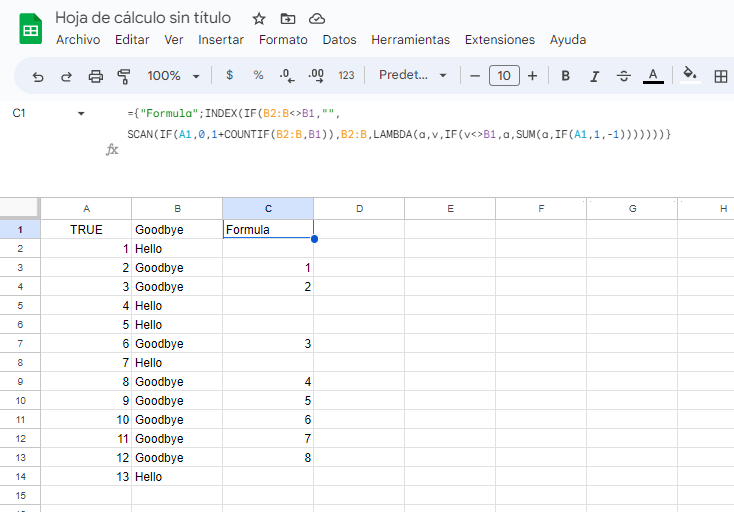This screenshot has height=512, width=734.
Task: Check cloud save status icon
Action: pyautogui.click(x=317, y=19)
